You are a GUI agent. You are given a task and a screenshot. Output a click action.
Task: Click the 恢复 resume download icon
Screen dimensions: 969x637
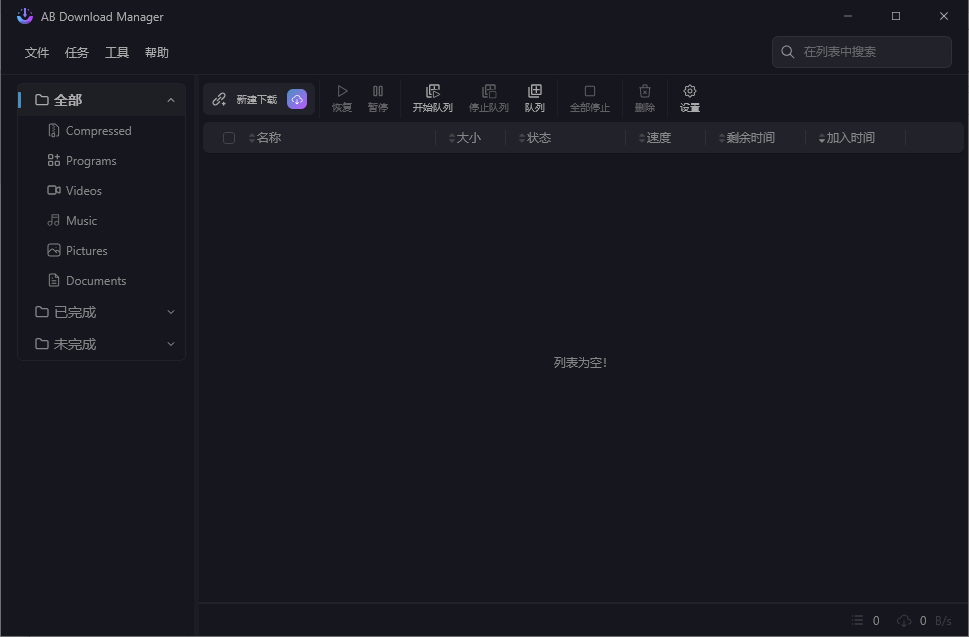[x=341, y=97]
